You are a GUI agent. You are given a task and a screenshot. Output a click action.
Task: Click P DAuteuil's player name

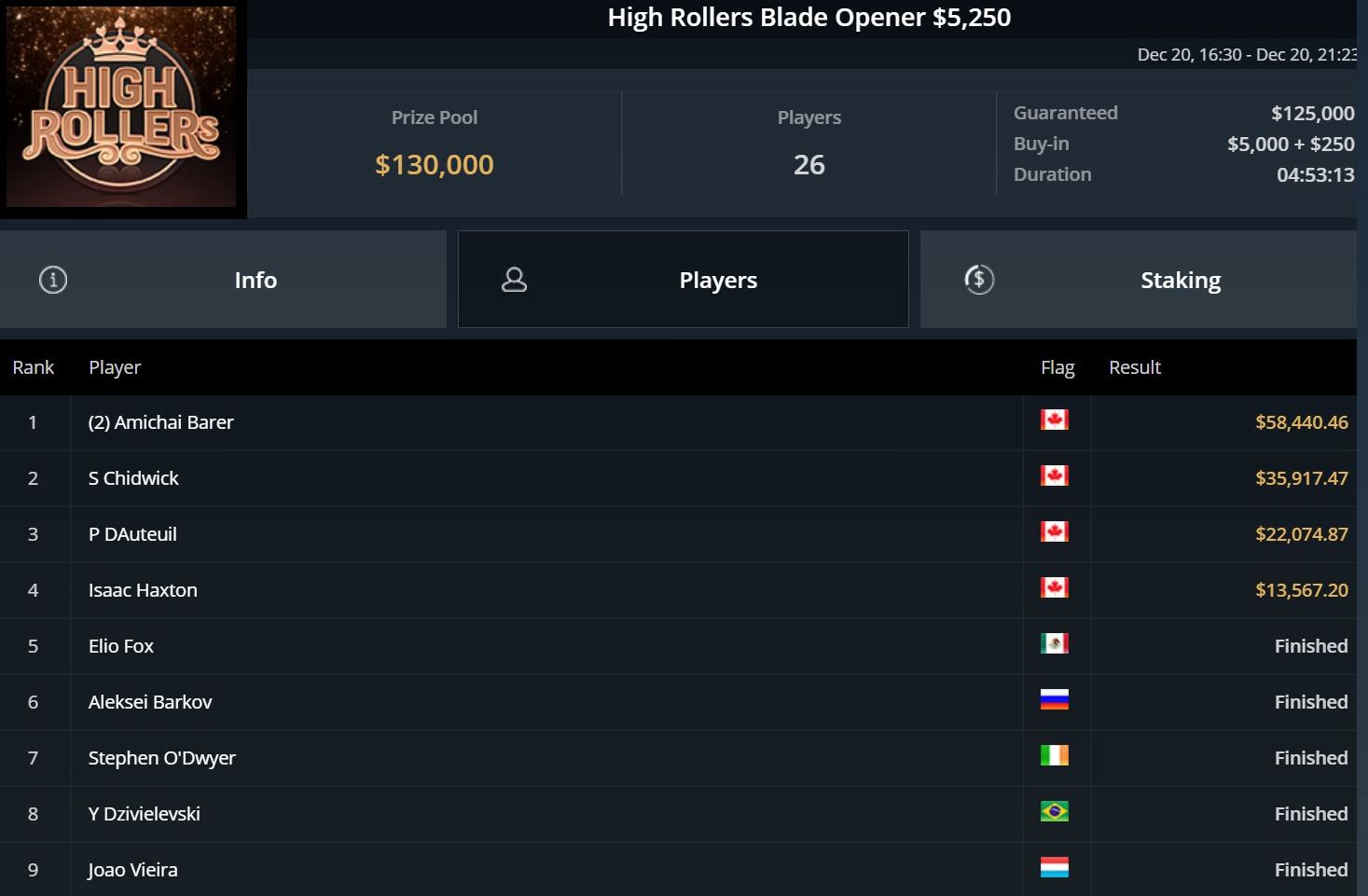pyautogui.click(x=132, y=534)
